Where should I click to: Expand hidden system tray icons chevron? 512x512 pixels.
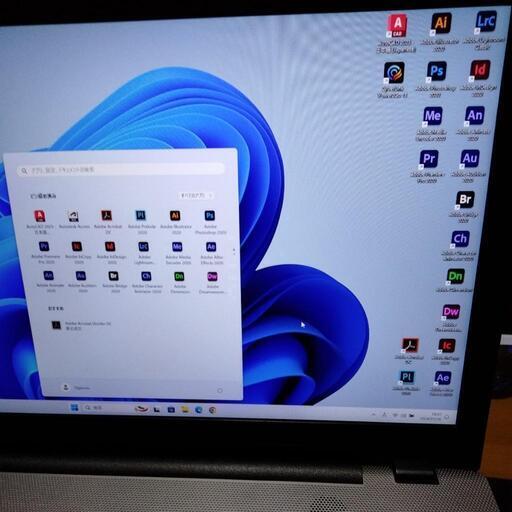point(374,414)
